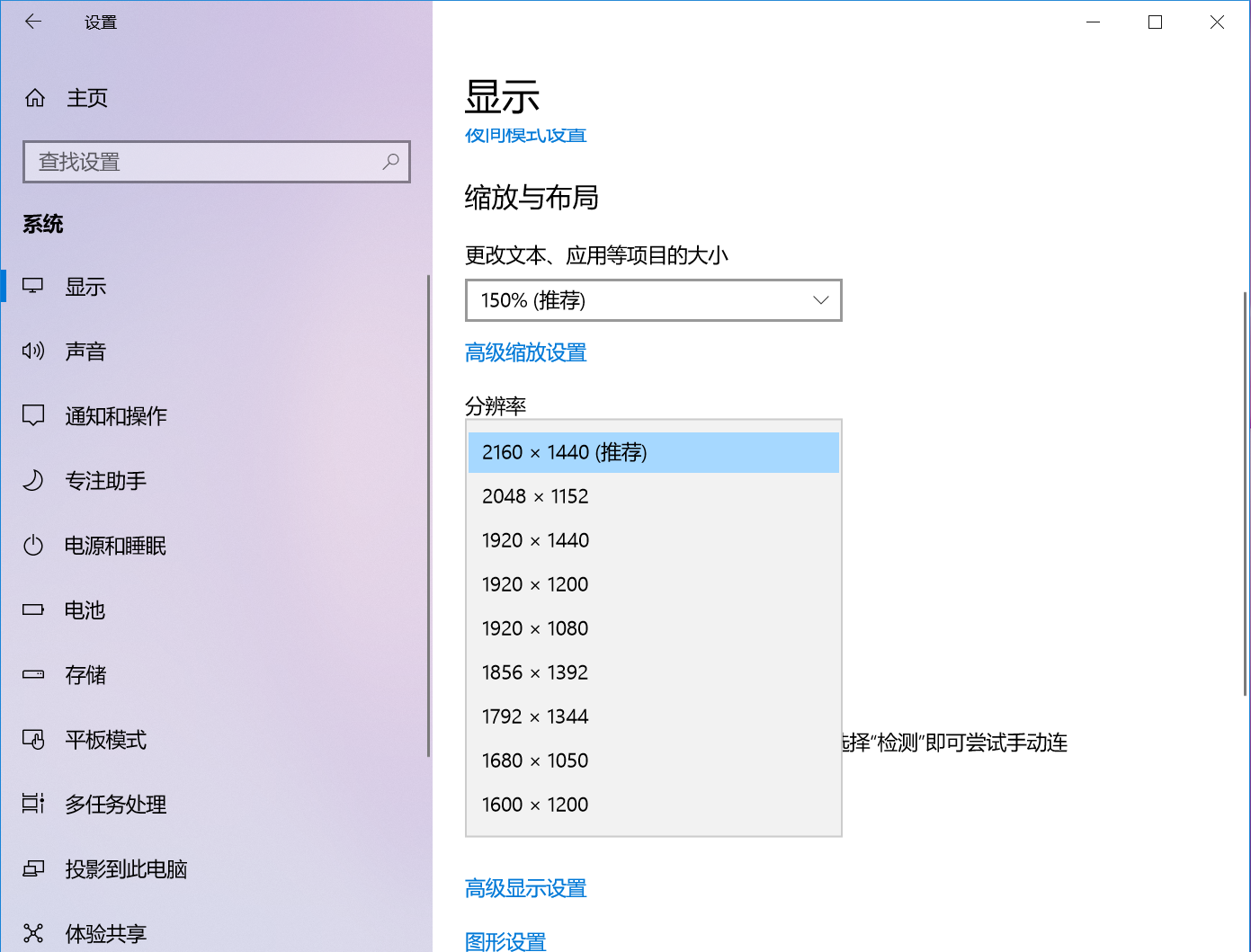The height and width of the screenshot is (952, 1251).
Task: Open 声音 sound settings icon
Action: (33, 351)
